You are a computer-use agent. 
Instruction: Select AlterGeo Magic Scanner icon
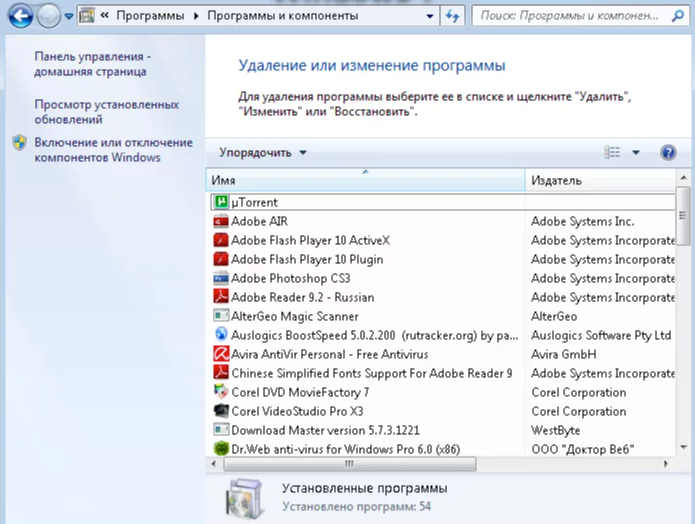pos(221,316)
